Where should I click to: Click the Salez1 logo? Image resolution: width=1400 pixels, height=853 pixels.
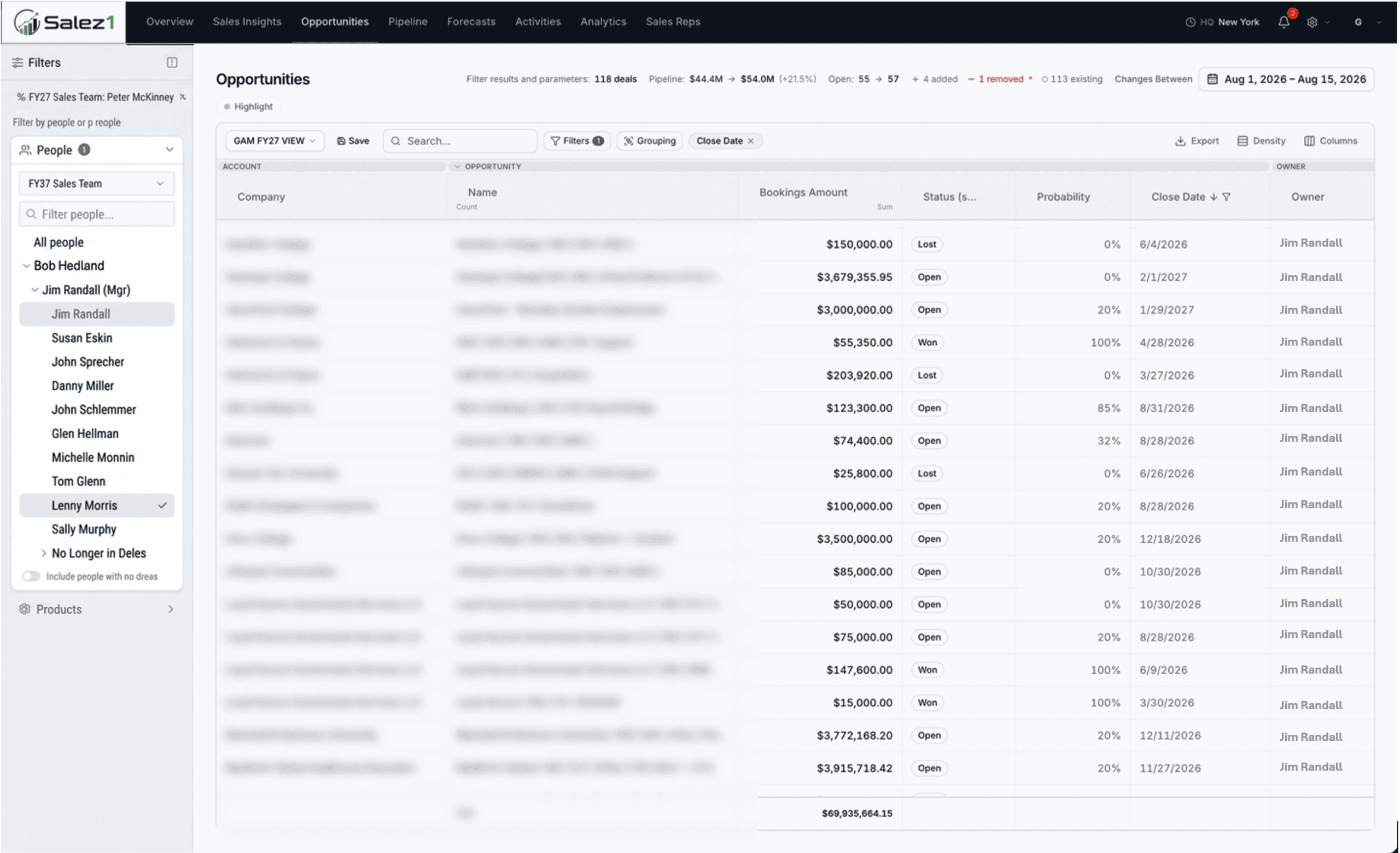point(63,22)
